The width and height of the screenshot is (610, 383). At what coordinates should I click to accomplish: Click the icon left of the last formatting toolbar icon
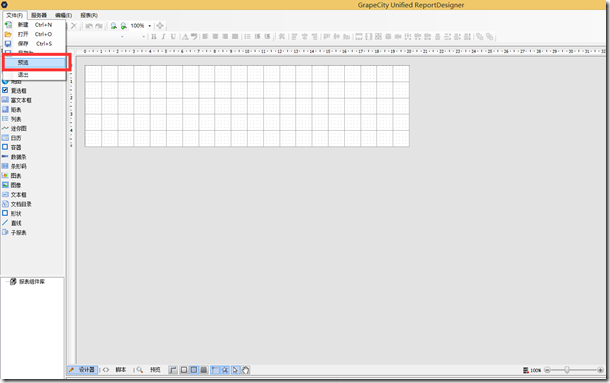pyautogui.click(x=480, y=37)
